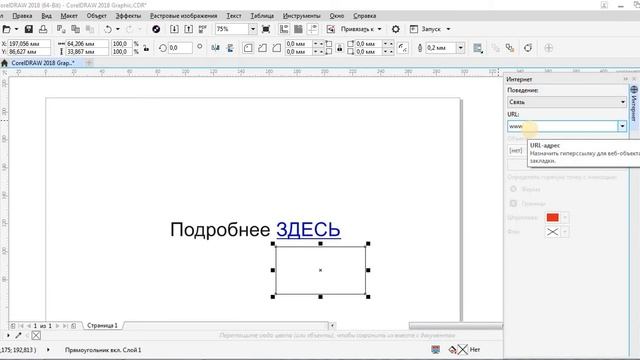Open the undo history dropdown arrow
The width and height of the screenshot is (640, 360).
click(x=118, y=29)
